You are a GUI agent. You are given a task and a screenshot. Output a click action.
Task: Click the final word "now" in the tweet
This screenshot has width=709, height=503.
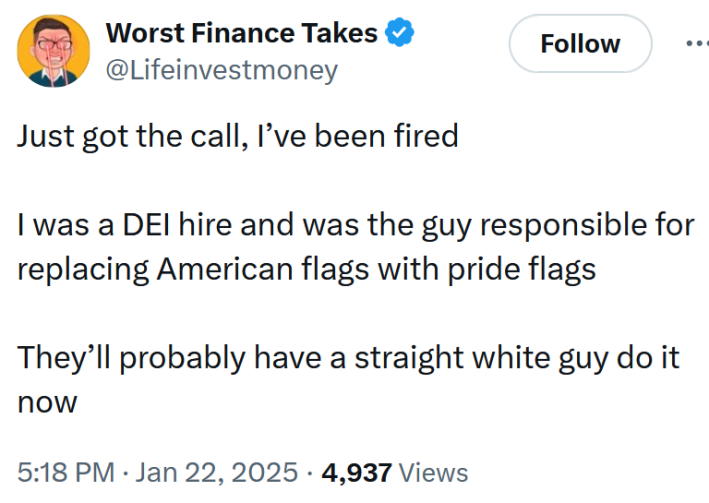[x=47, y=403]
